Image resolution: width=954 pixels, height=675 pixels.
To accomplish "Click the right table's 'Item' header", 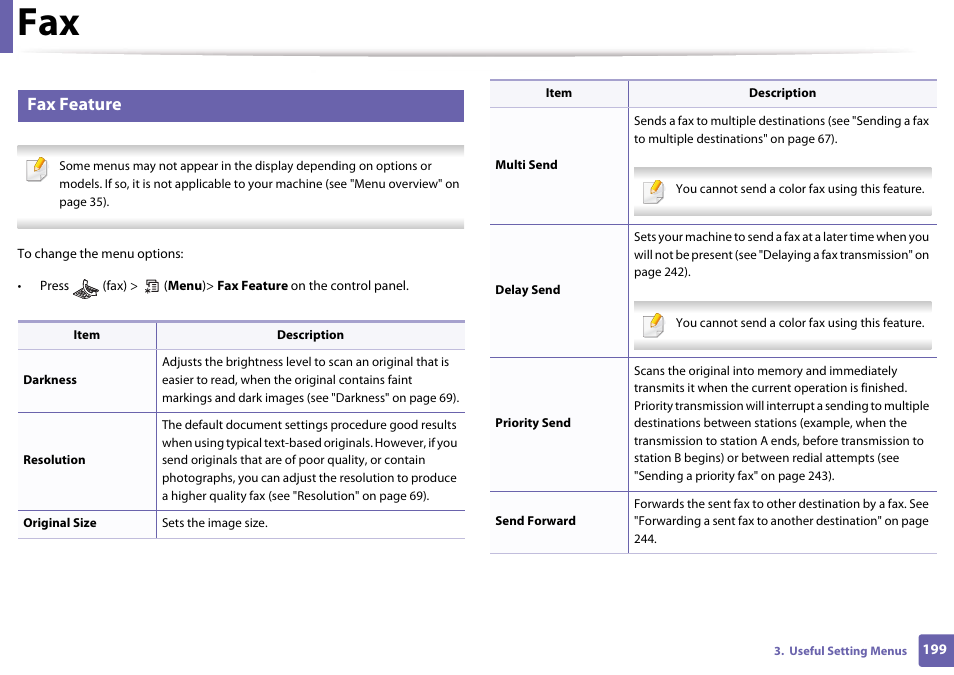I will [559, 93].
